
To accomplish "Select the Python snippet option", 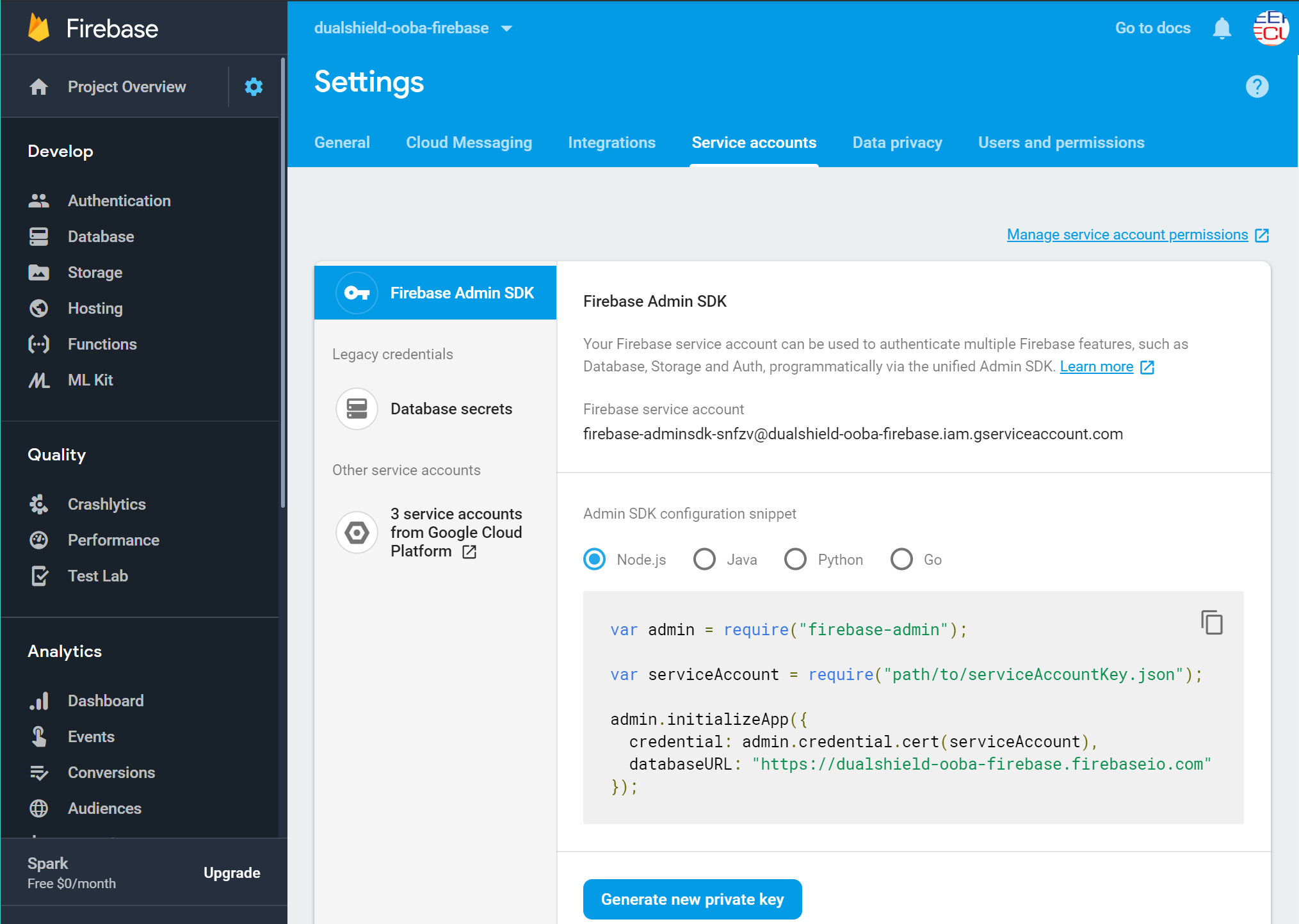I will click(x=795, y=559).
